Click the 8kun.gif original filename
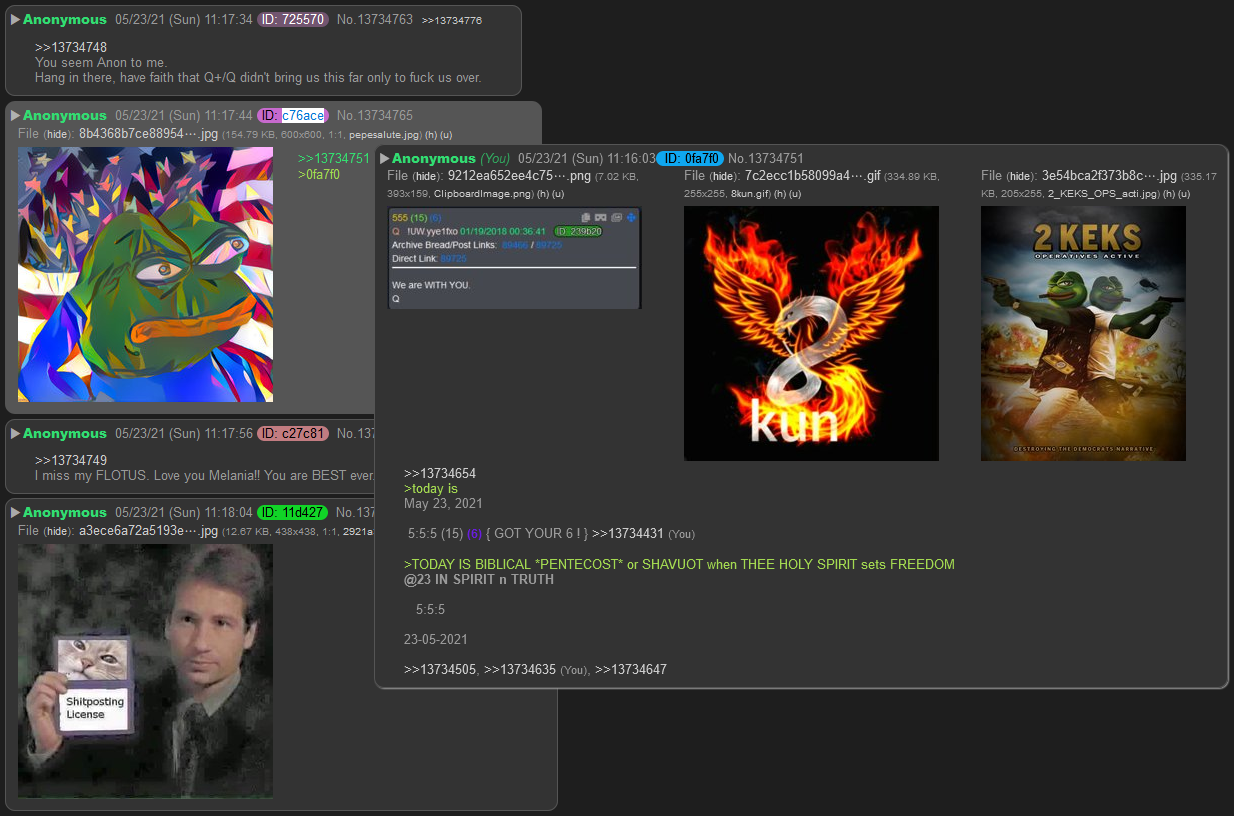This screenshot has height=816, width=1234. coord(747,194)
